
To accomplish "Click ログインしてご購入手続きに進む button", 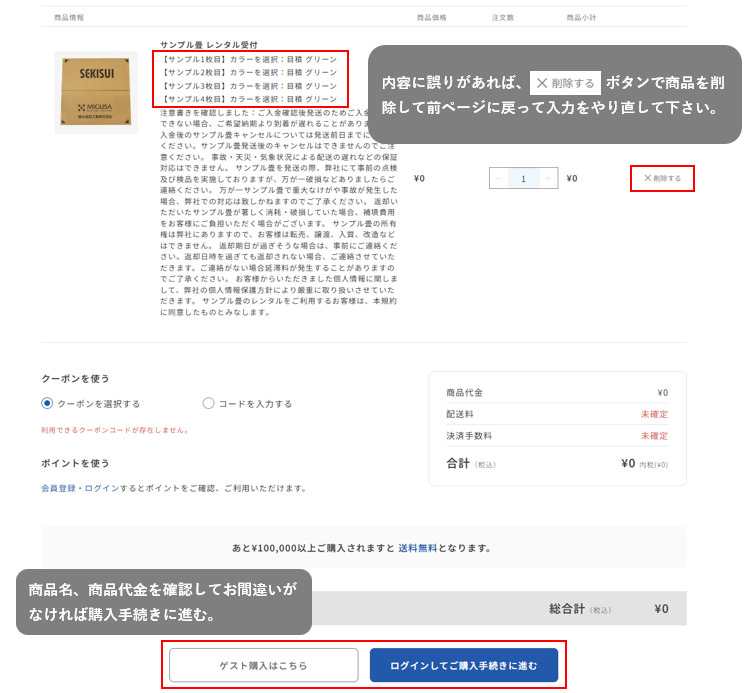I will pos(464,665).
